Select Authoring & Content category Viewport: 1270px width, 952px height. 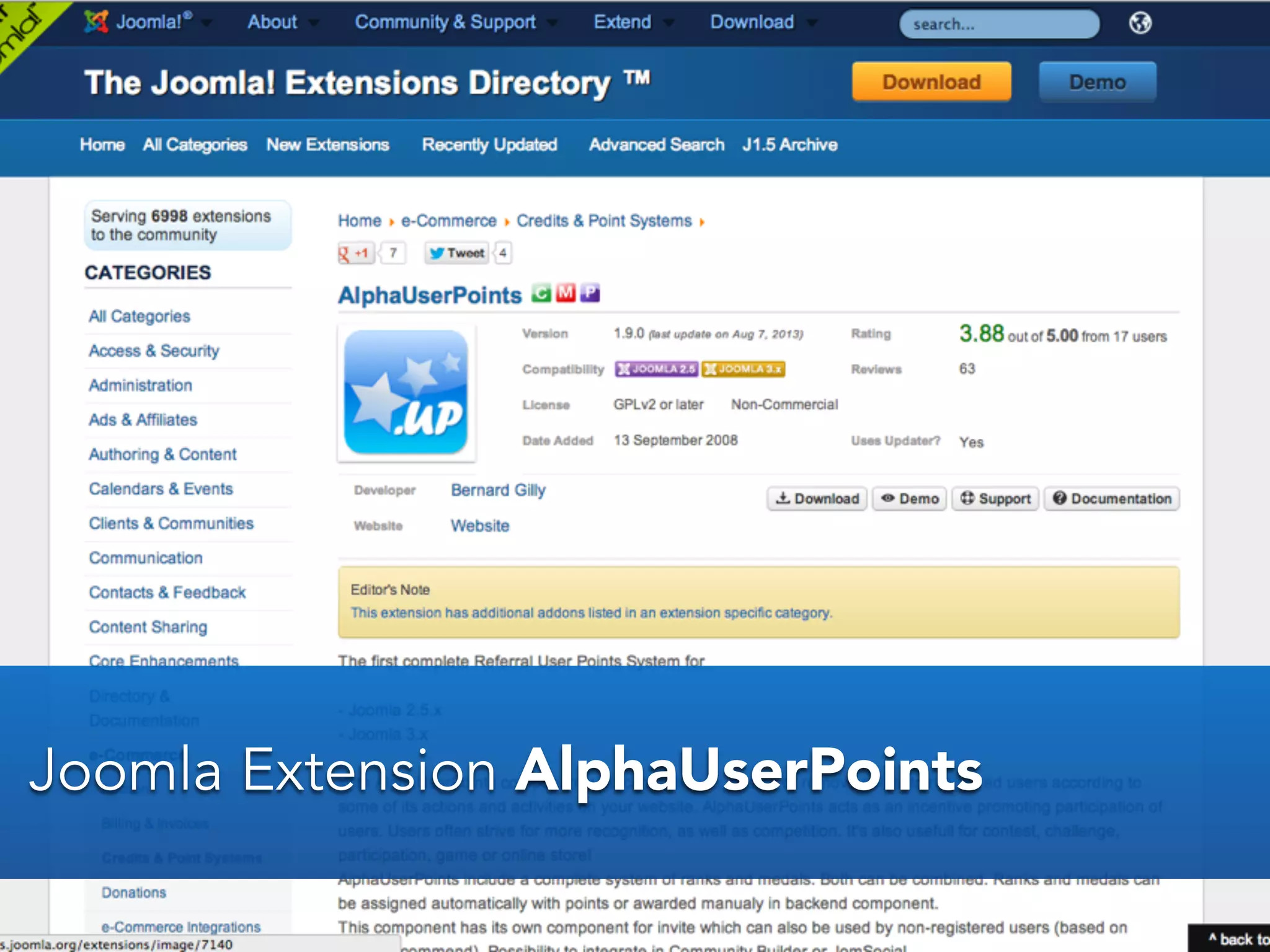(162, 454)
